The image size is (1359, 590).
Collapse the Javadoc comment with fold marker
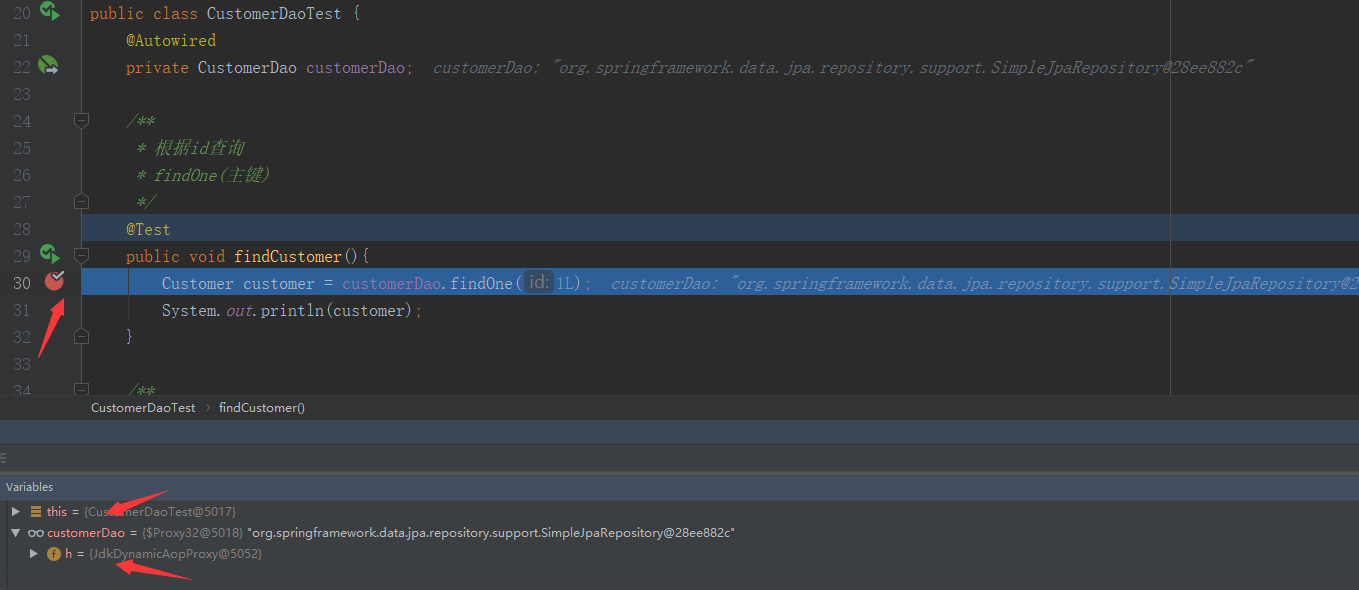81,120
